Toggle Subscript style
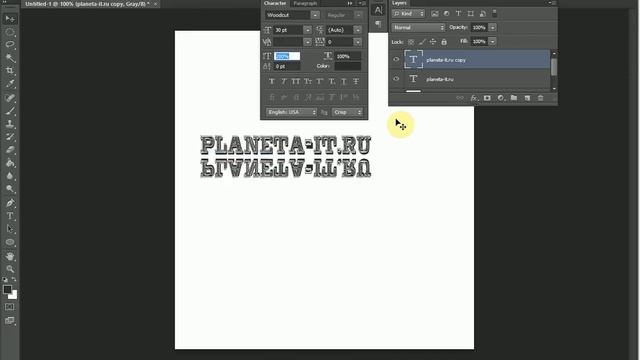640x360 pixels. pyautogui.click(x=332, y=82)
